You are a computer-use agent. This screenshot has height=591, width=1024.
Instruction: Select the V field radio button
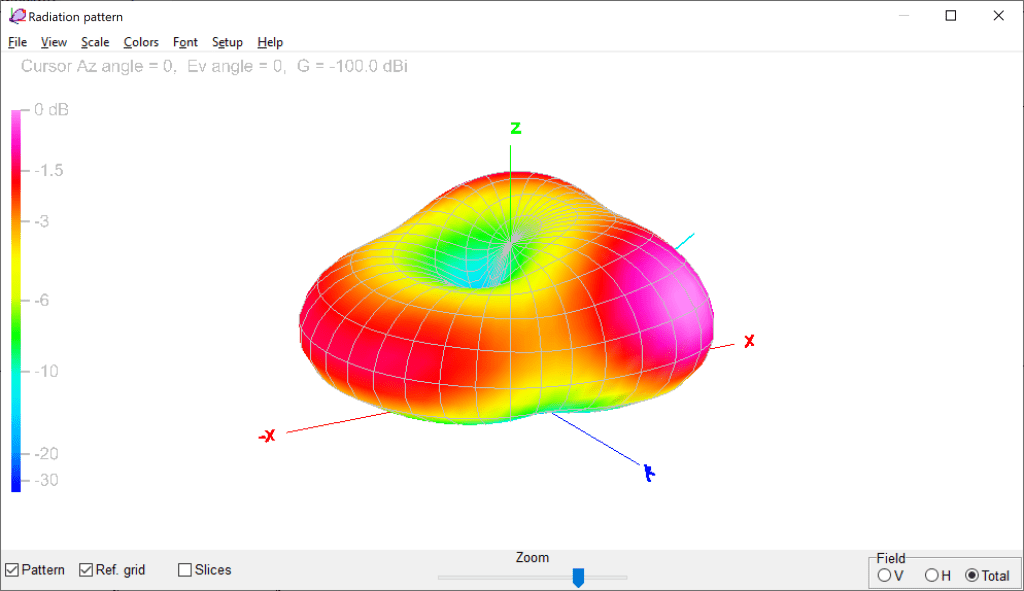884,575
